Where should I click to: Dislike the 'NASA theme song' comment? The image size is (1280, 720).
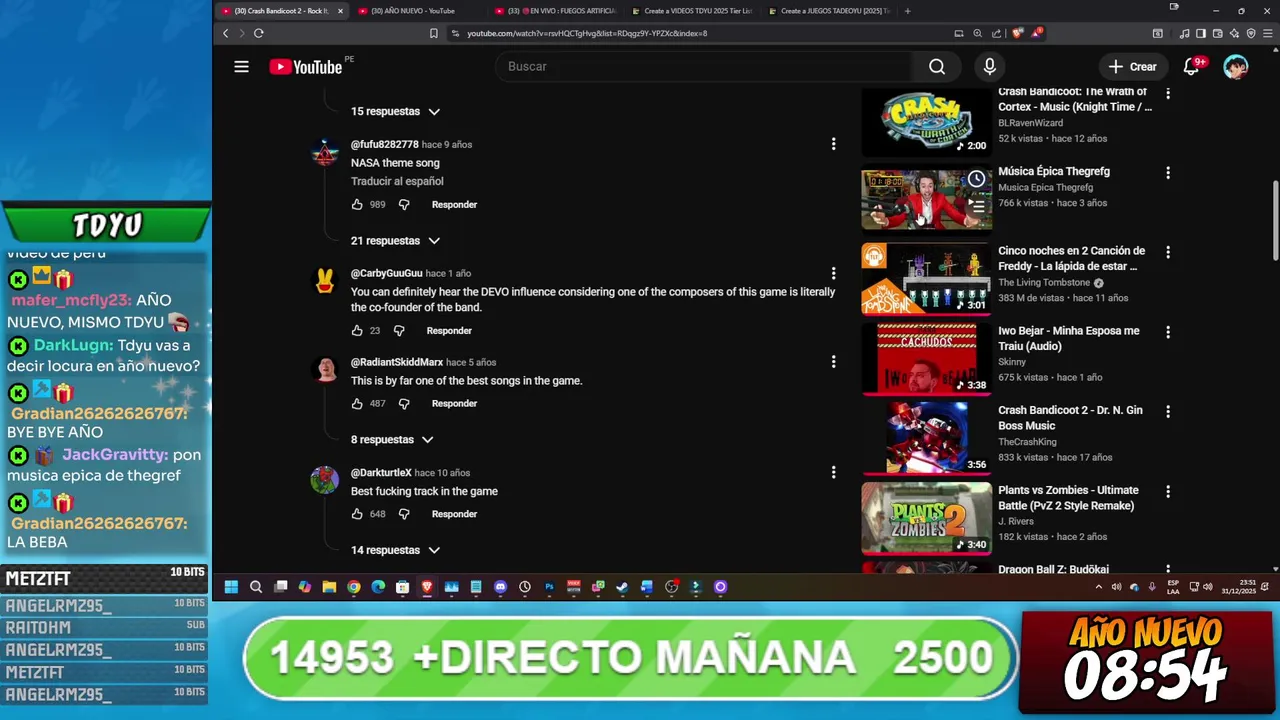404,204
